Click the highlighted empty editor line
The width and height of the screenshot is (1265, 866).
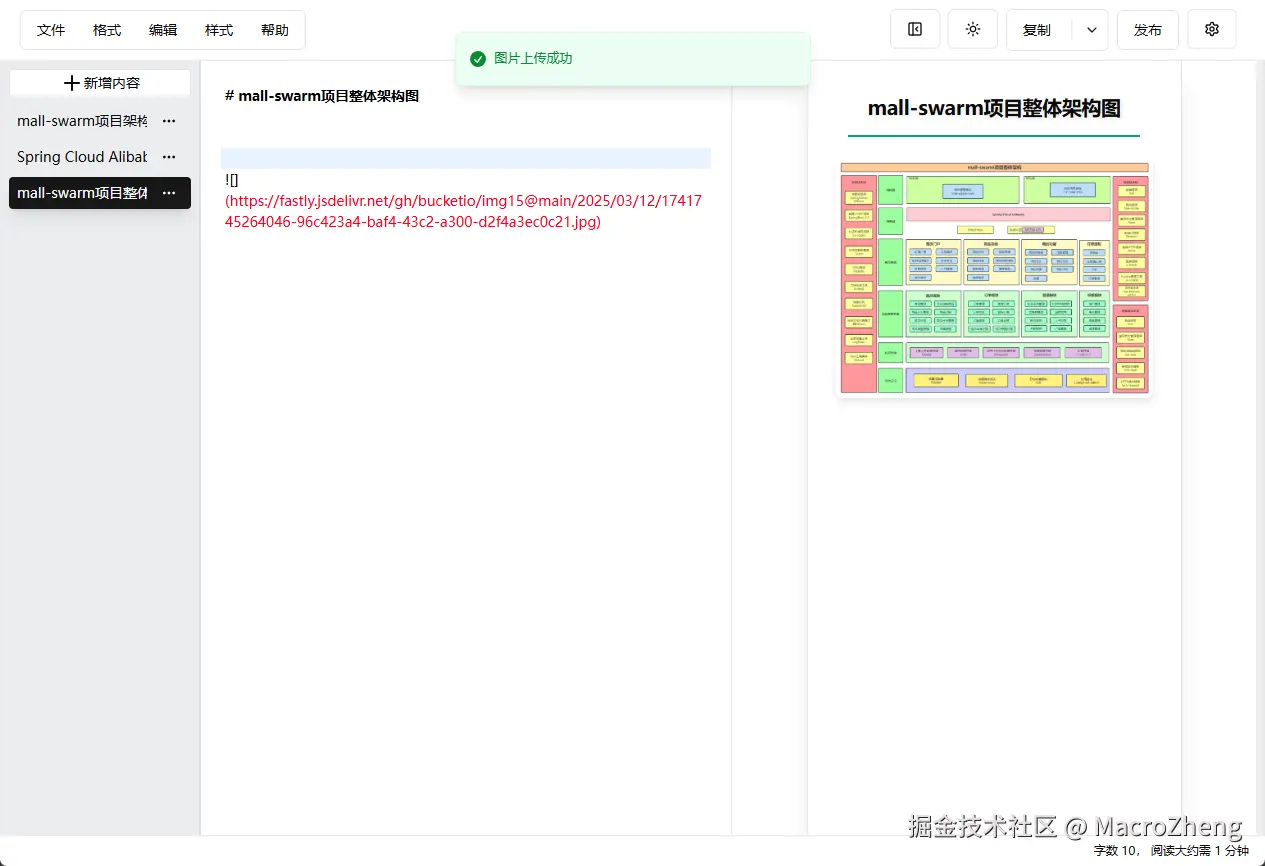[466, 158]
